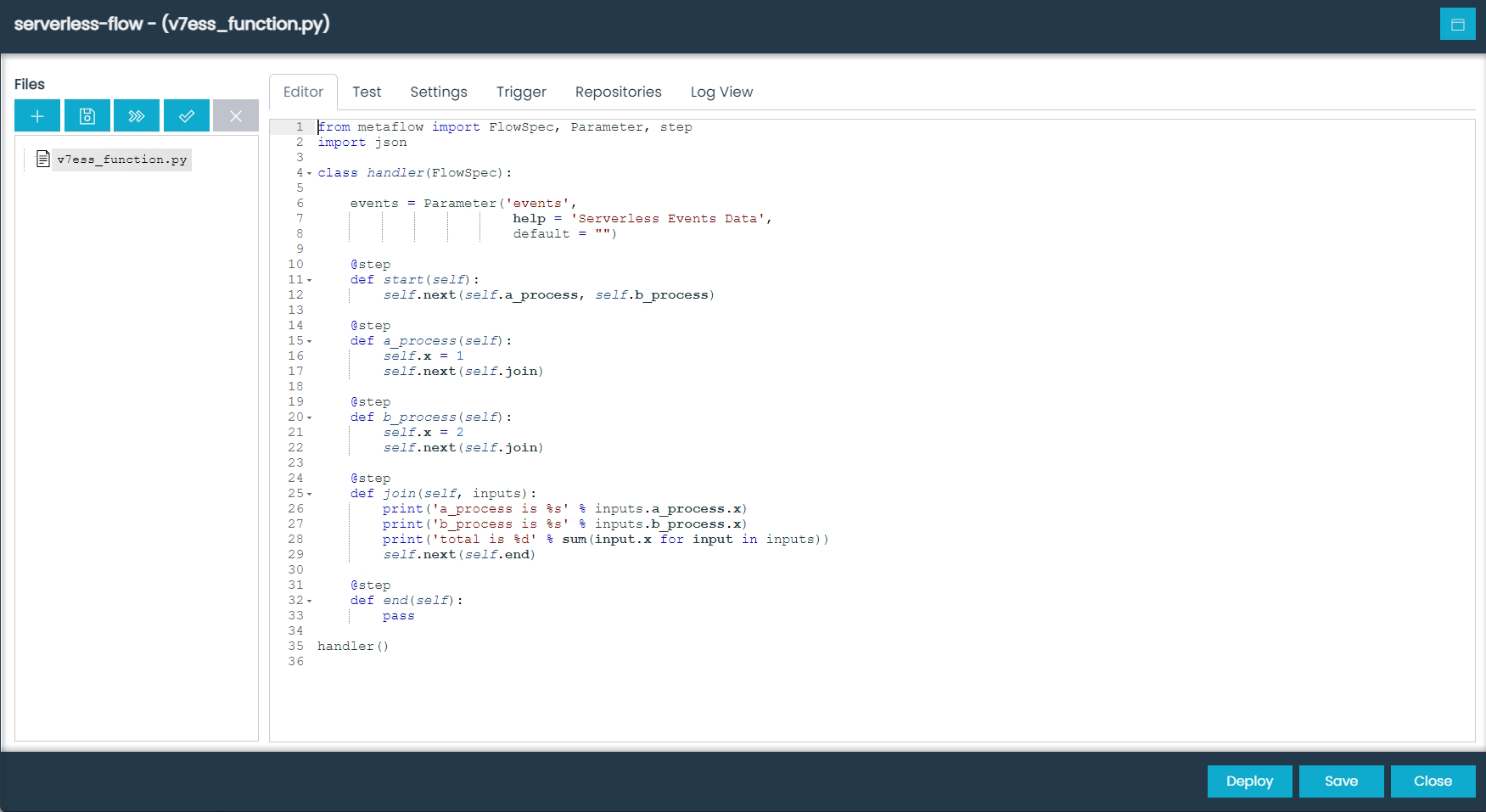Select v7ess_function.py in the file list

[121, 159]
